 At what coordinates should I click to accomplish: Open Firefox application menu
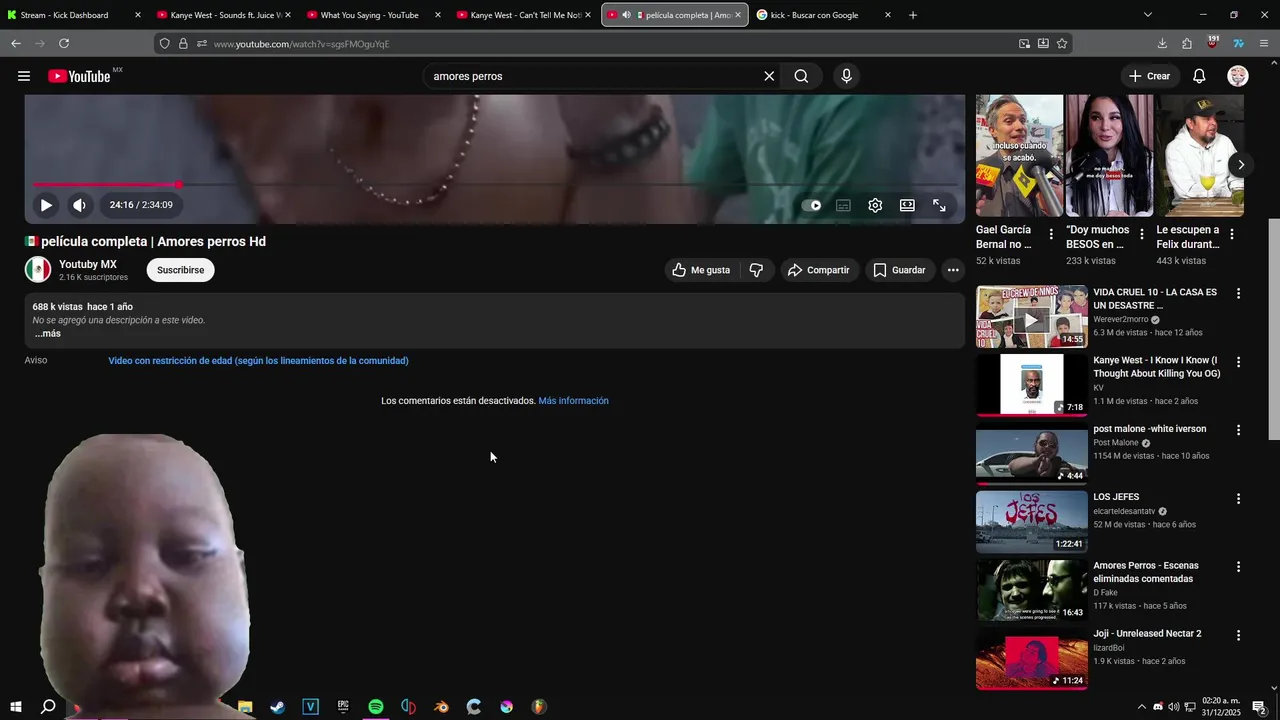(1264, 43)
